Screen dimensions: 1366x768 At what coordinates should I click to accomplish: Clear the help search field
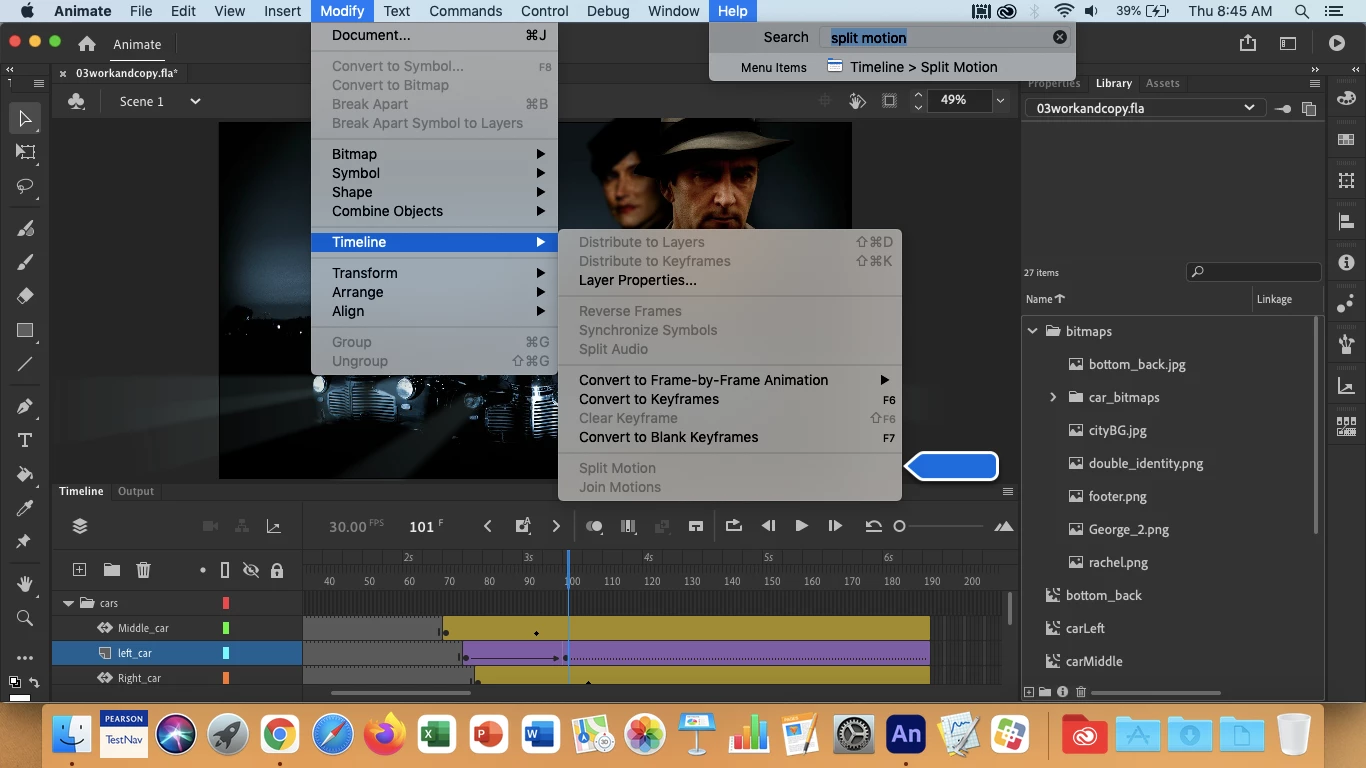[x=1059, y=37]
